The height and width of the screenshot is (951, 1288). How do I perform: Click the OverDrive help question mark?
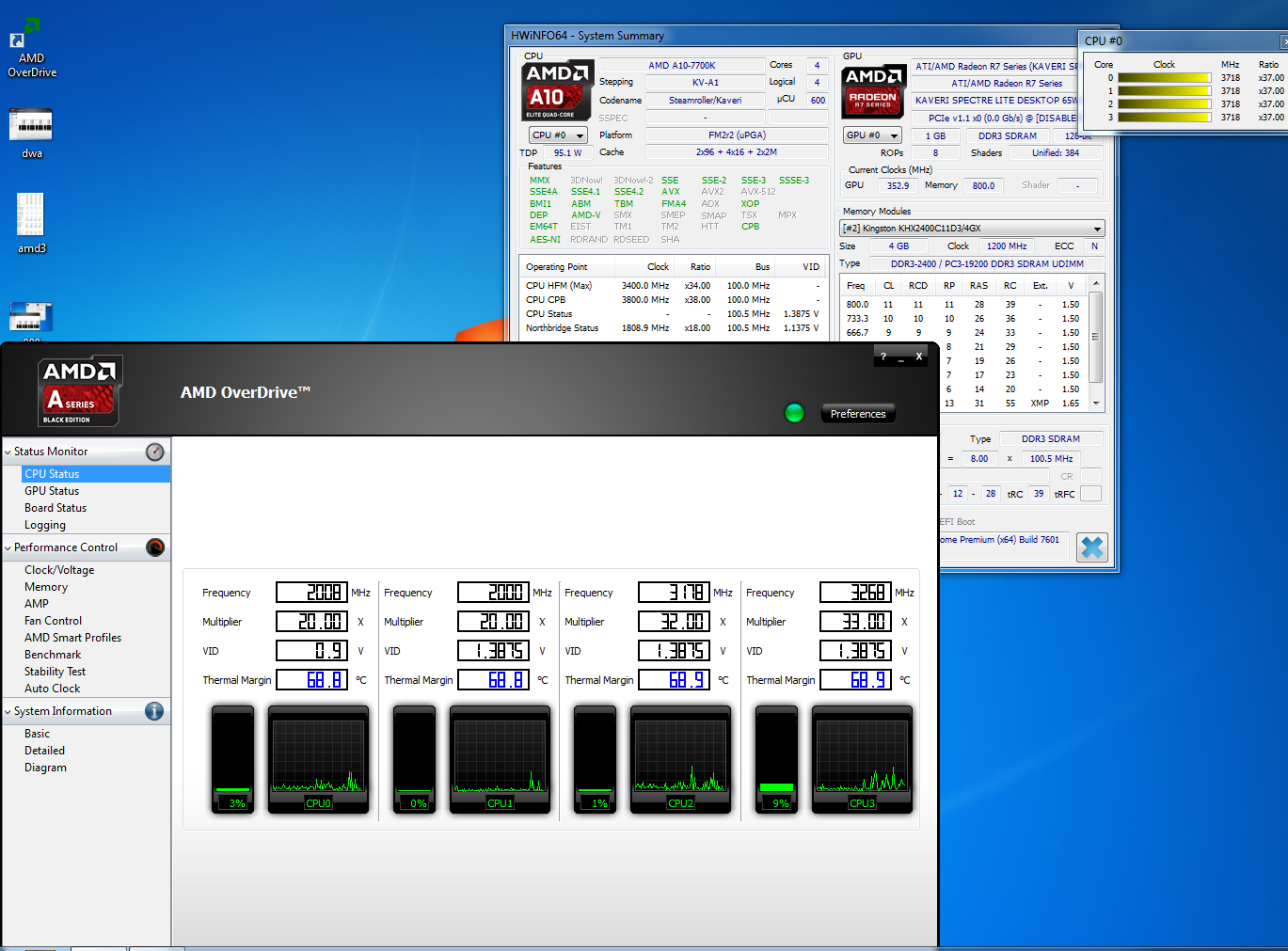(x=883, y=357)
